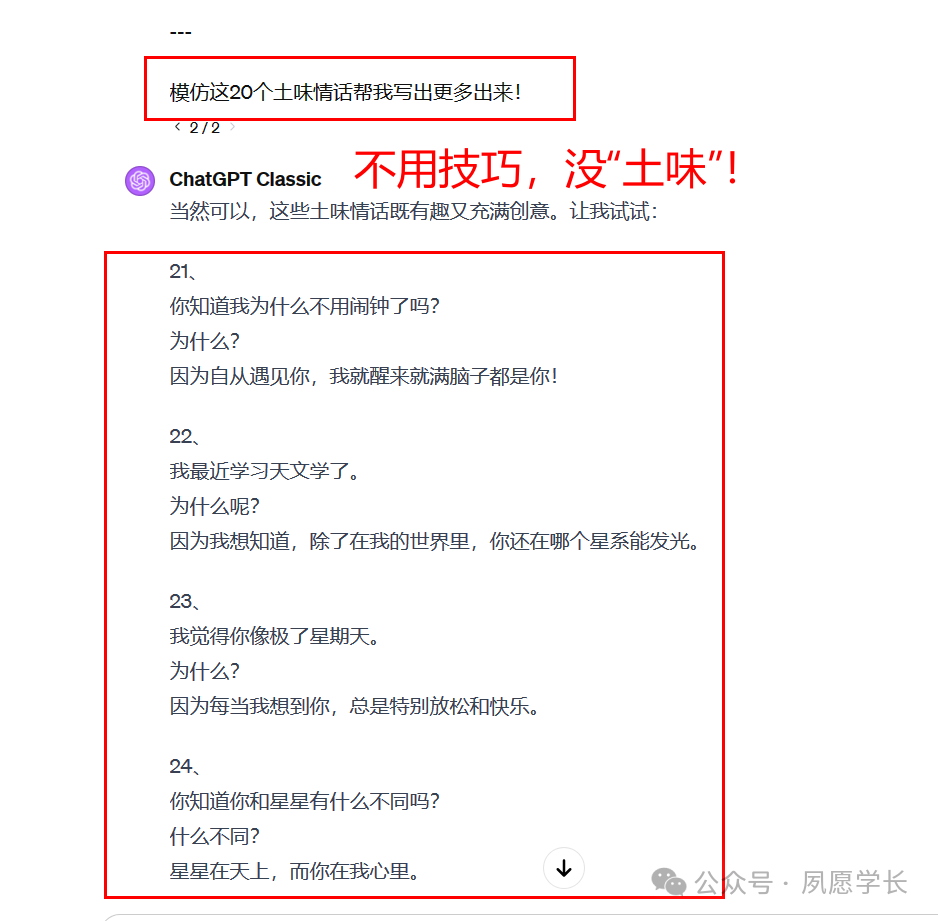Click the 公众号 凤愿学长 watermark text
Viewport: 938px width, 921px height.
coord(801,883)
